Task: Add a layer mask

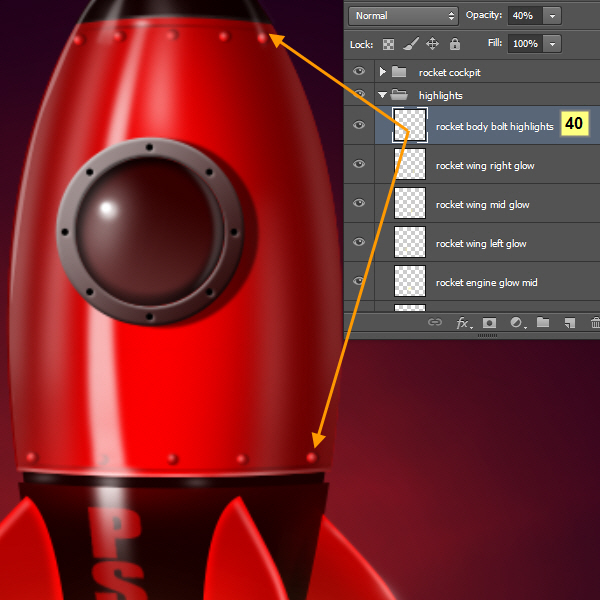Action: (x=489, y=323)
